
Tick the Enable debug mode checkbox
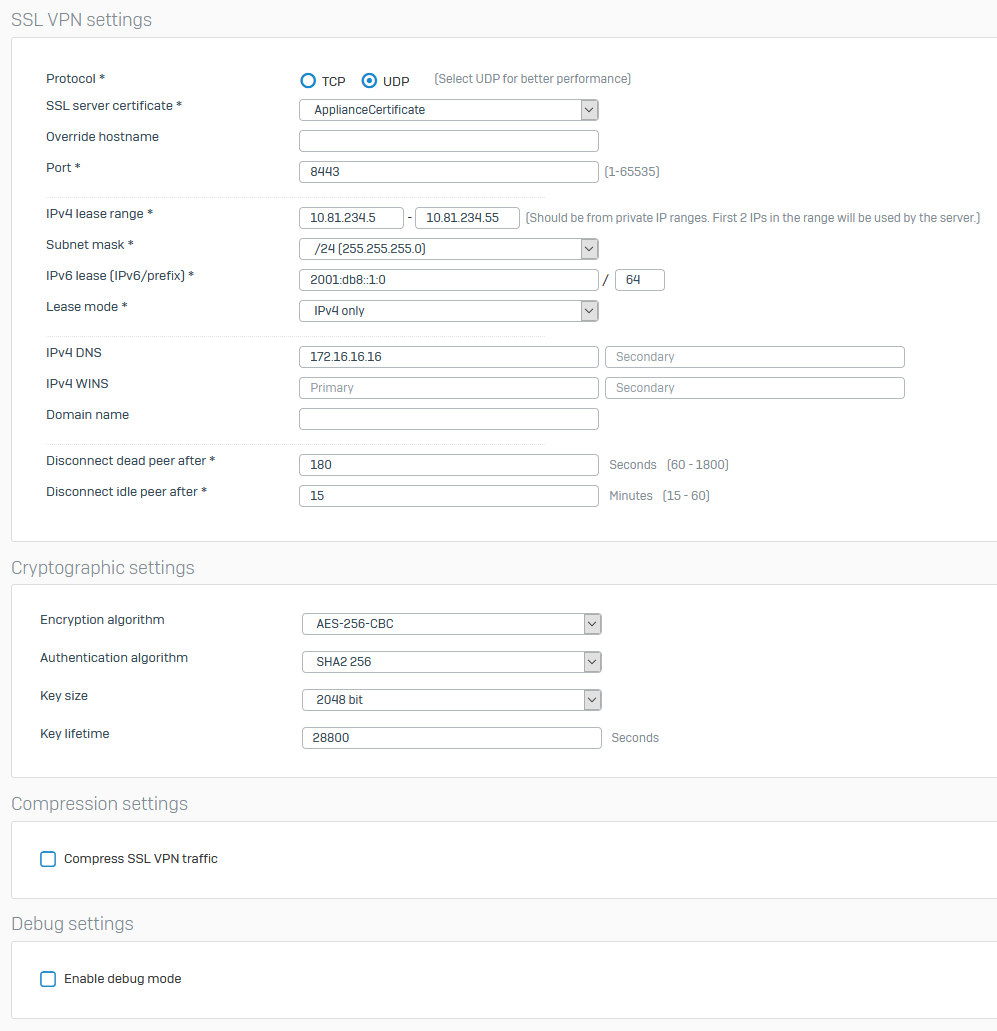point(48,979)
